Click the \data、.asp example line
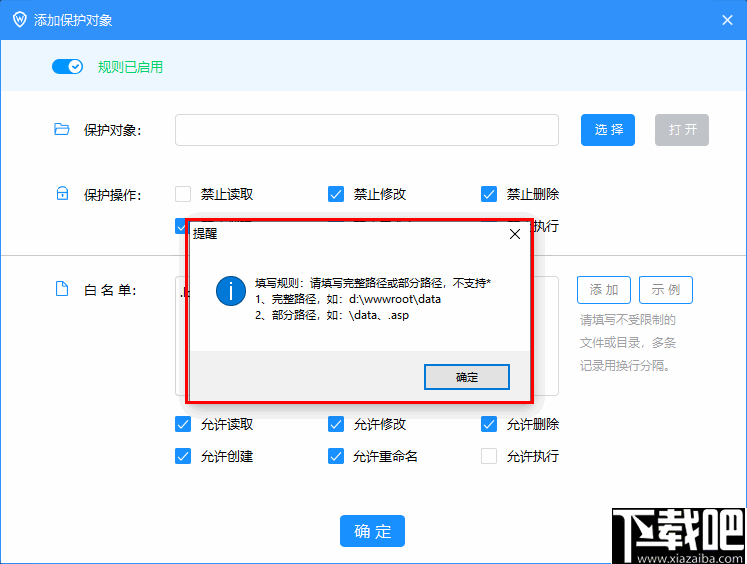 (332, 315)
